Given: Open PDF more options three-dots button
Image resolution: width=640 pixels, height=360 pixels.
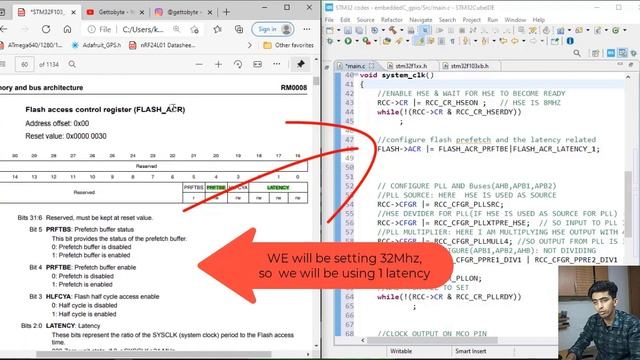Looking at the screenshot, I should [277, 64].
